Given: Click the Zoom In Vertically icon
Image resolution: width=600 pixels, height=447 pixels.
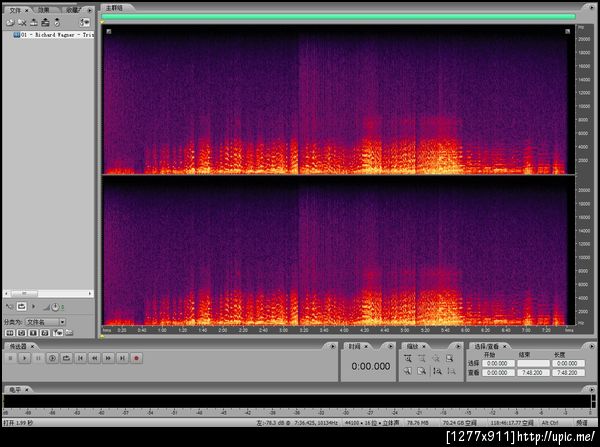Looking at the screenshot, I should tap(437, 371).
